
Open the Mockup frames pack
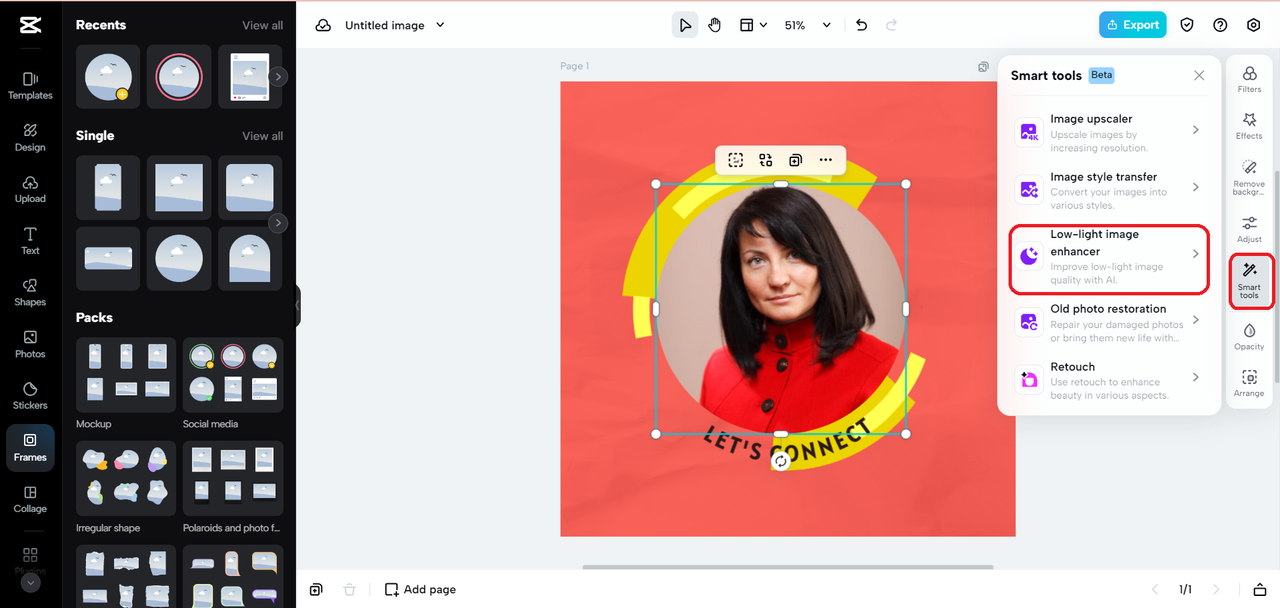126,376
